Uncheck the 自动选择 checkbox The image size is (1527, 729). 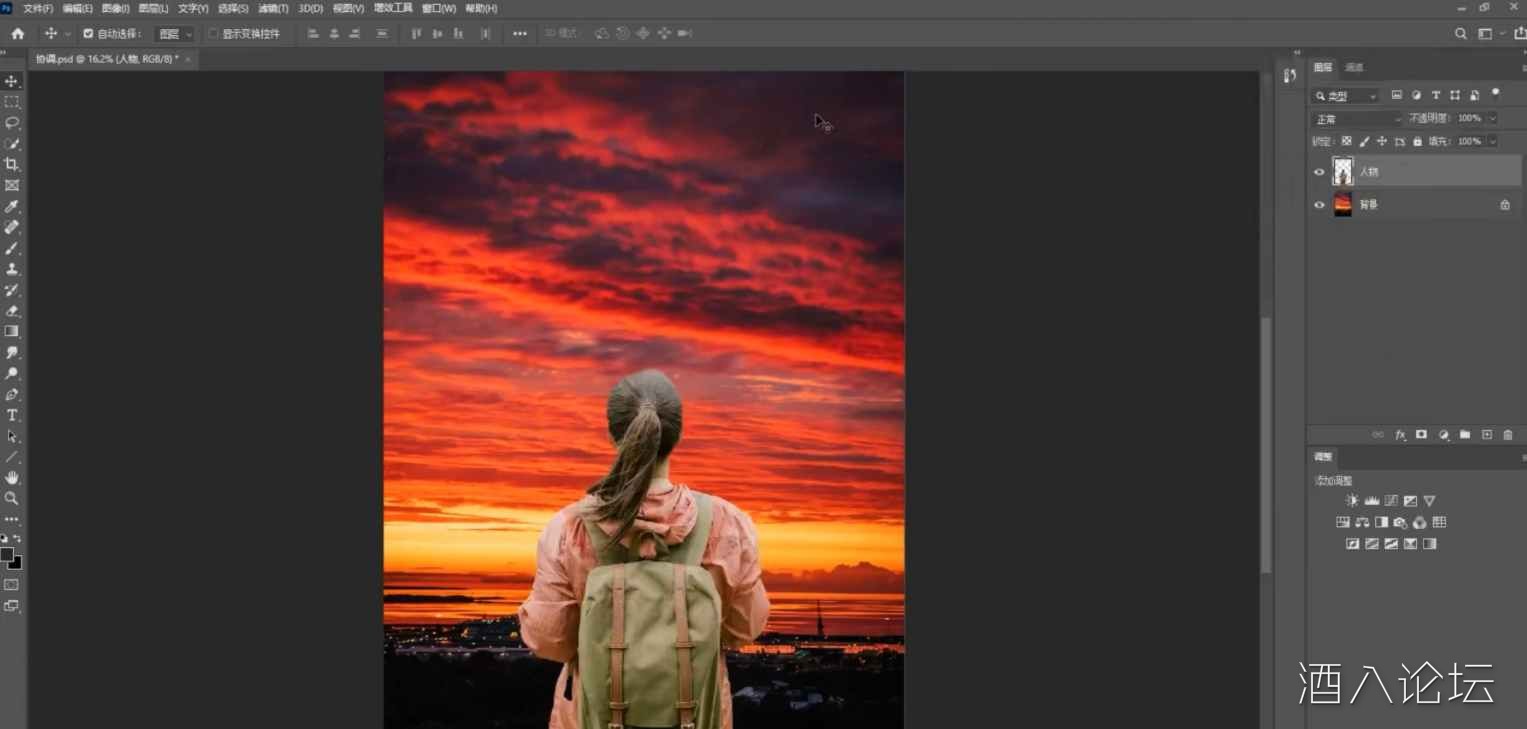(88, 34)
